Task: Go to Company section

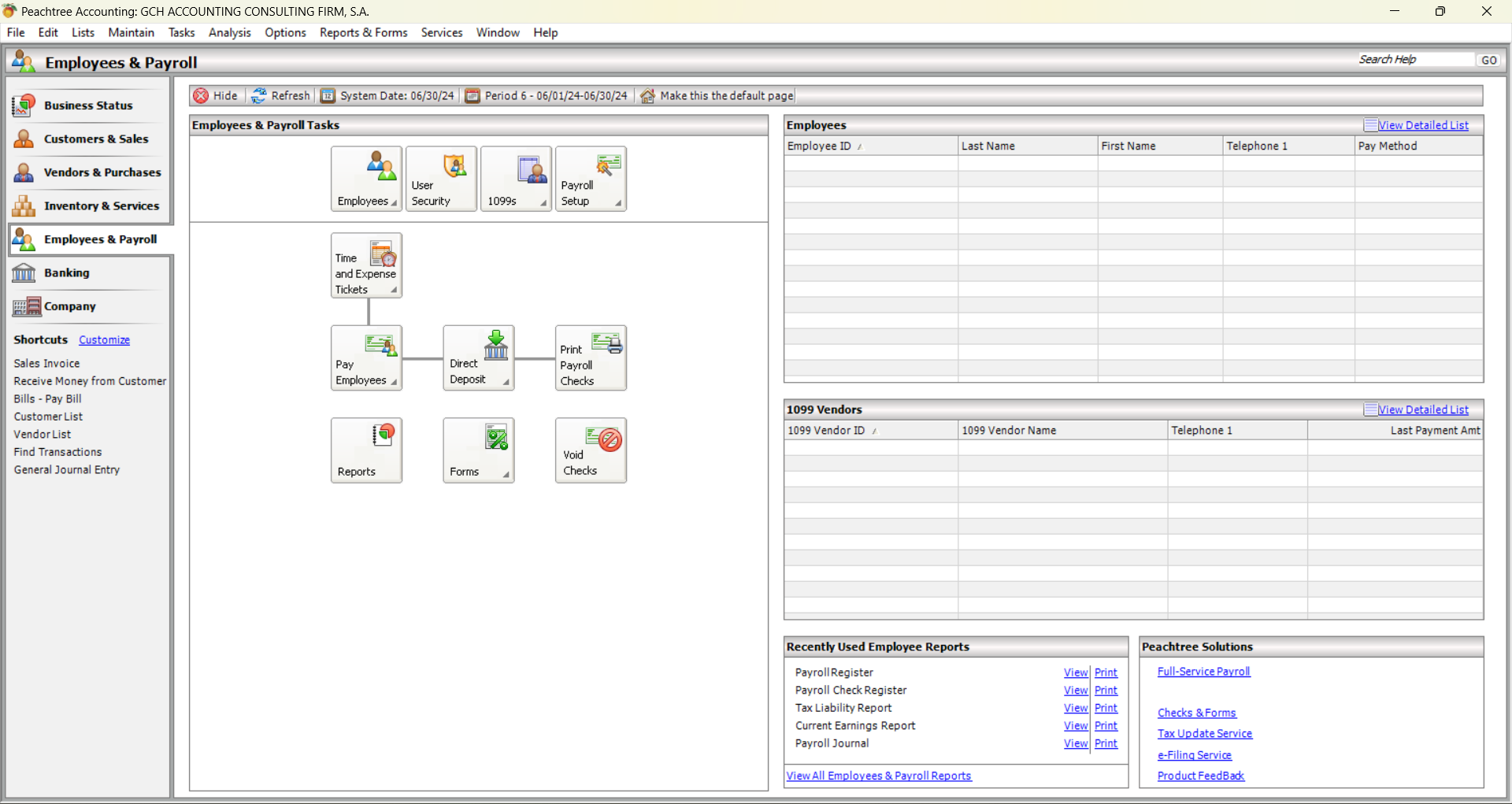Action: tap(88, 306)
